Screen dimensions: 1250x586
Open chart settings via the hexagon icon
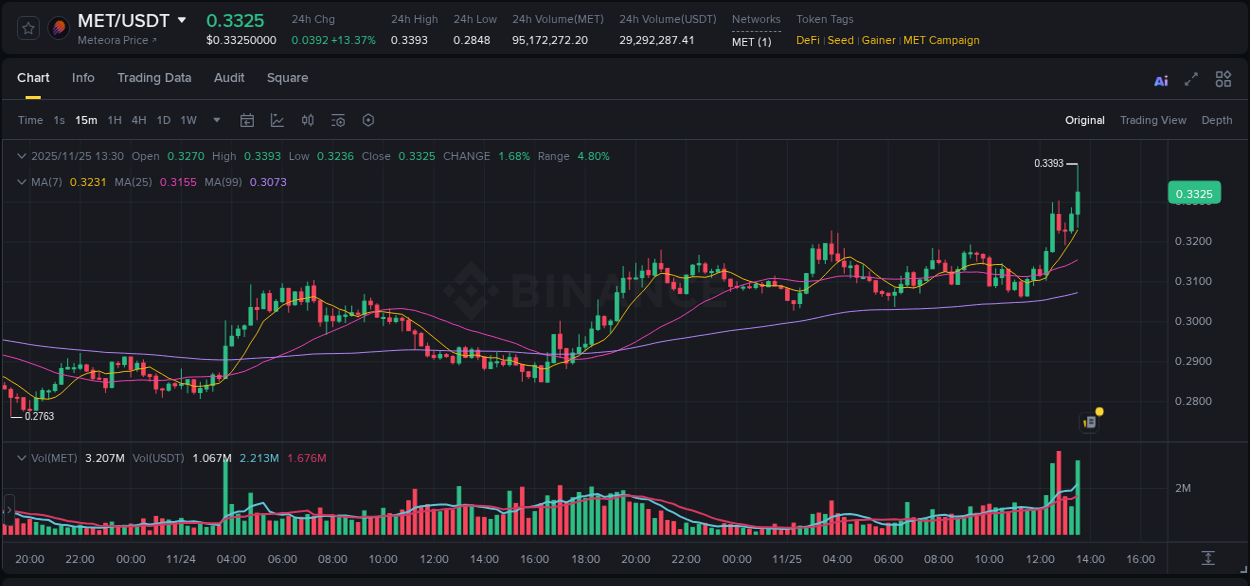click(368, 120)
